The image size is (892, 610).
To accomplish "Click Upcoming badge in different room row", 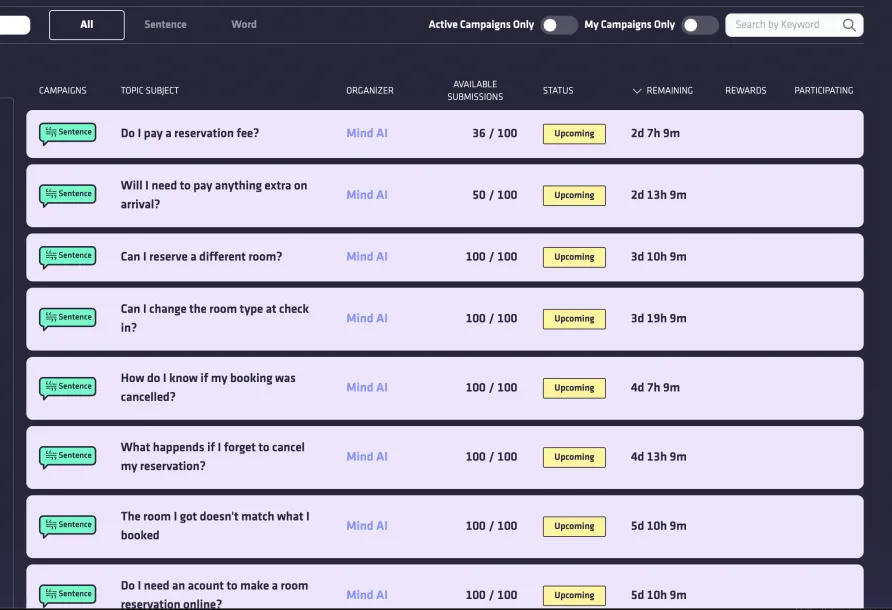I will pos(574,257).
